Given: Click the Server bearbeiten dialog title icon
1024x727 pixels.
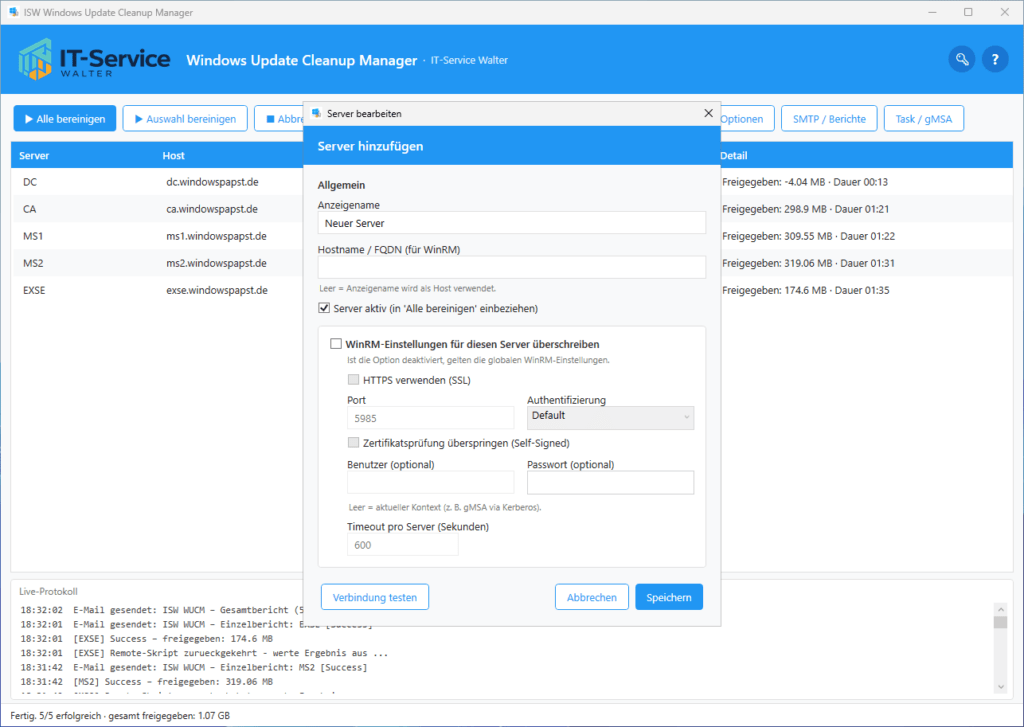Looking at the screenshot, I should click(317, 113).
